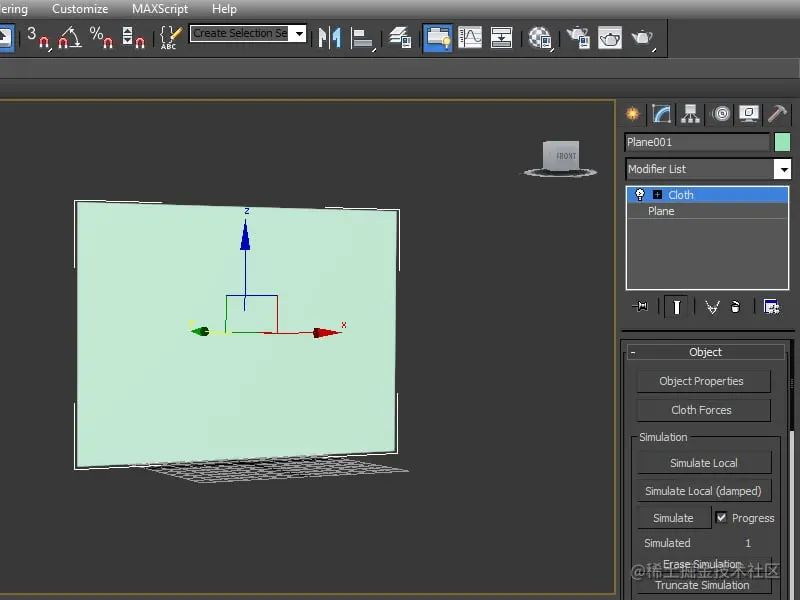
Task: Open the Render Setup dialog
Action: point(578,38)
